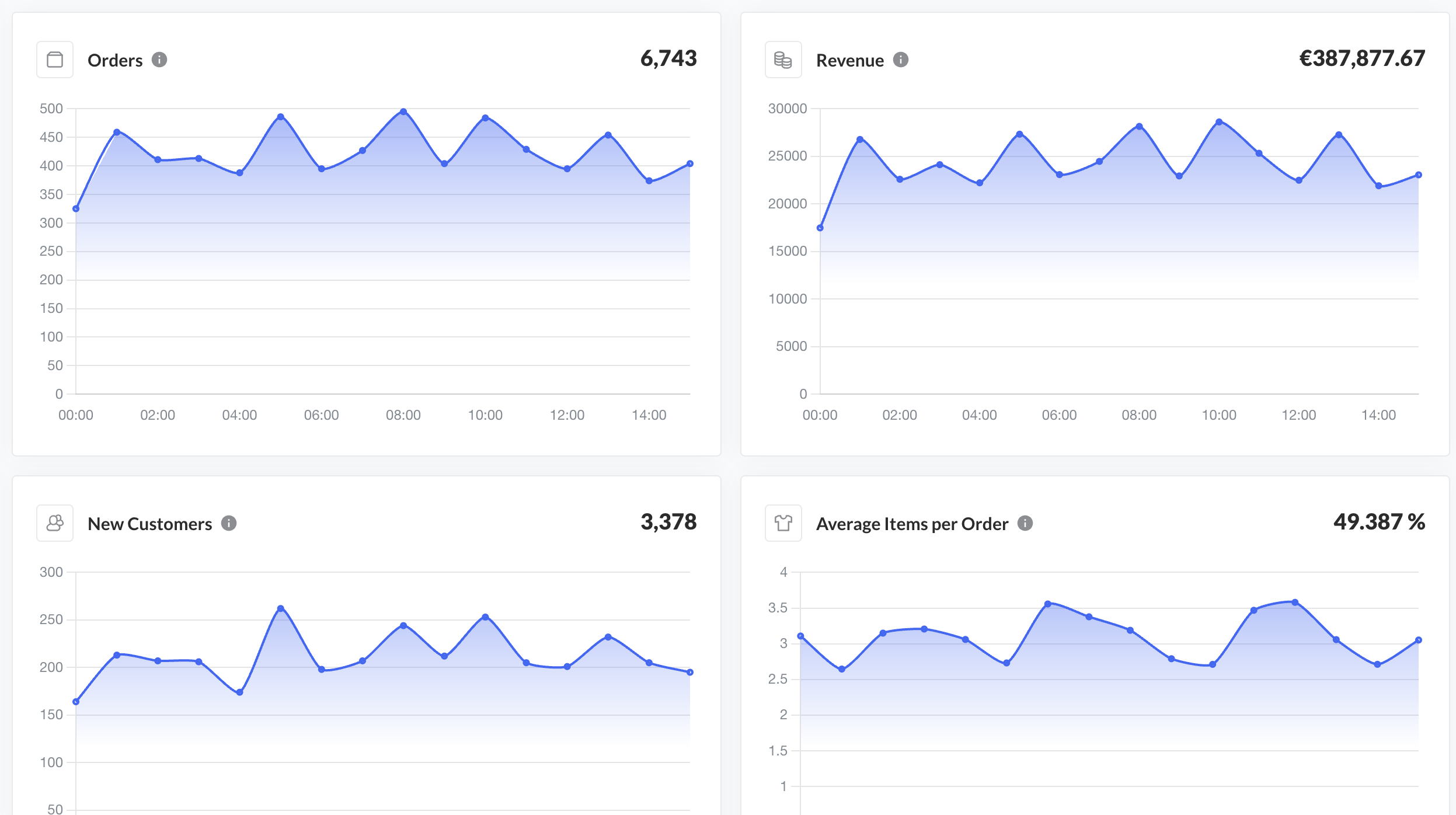Viewport: 1456px width, 815px height.
Task: Click New Customers chart highest data point
Action: tap(281, 608)
